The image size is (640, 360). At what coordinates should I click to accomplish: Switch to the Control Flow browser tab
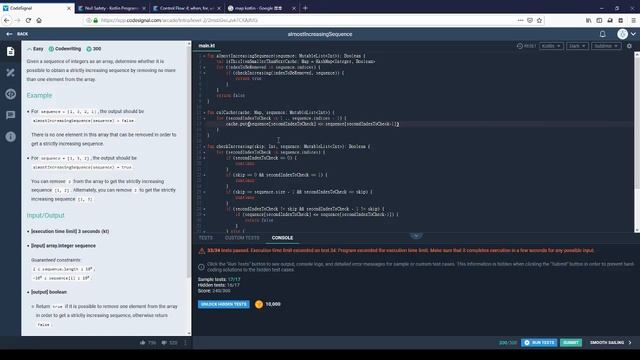pyautogui.click(x=187, y=8)
